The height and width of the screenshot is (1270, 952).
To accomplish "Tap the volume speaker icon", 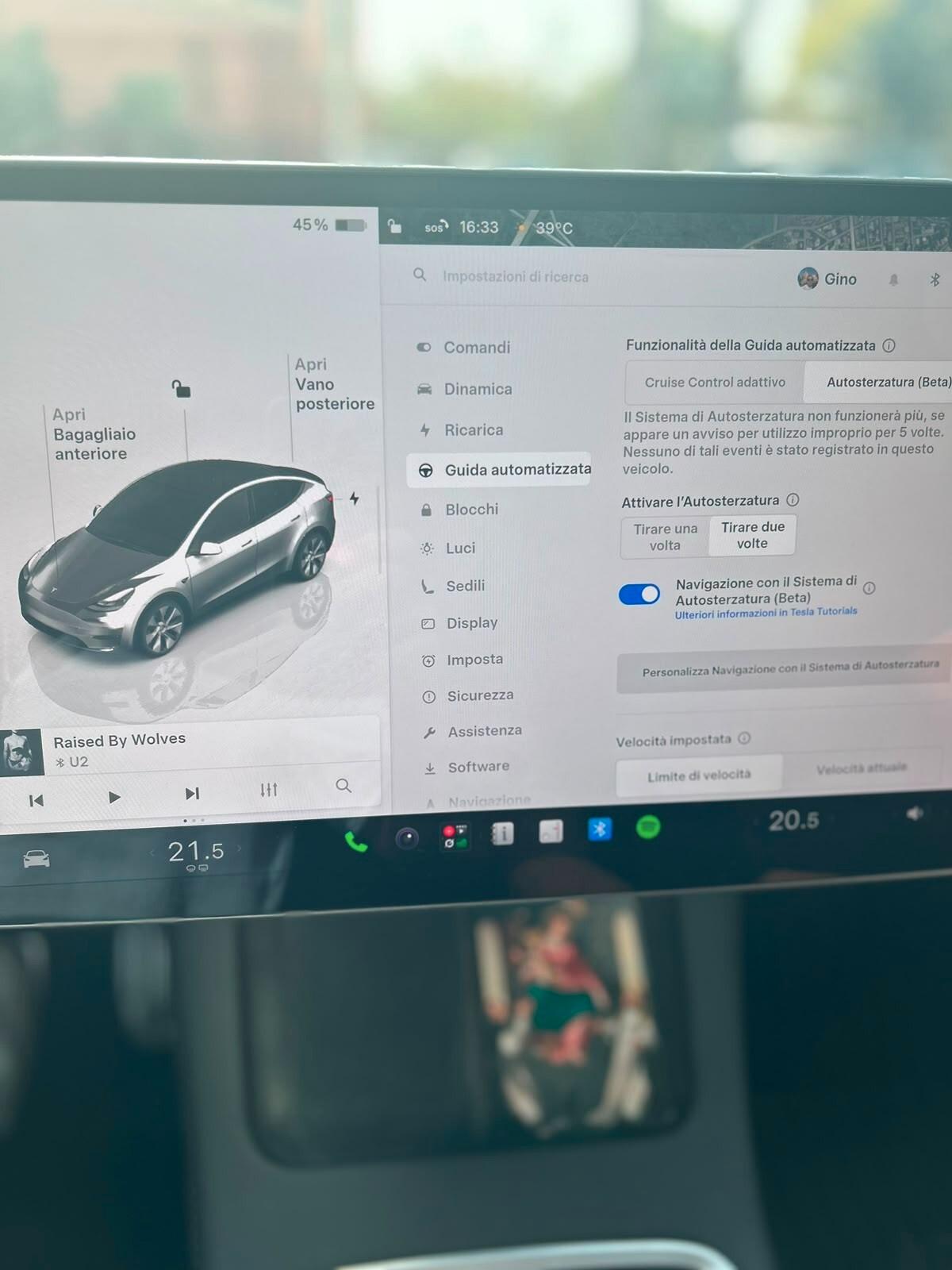I will click(914, 814).
